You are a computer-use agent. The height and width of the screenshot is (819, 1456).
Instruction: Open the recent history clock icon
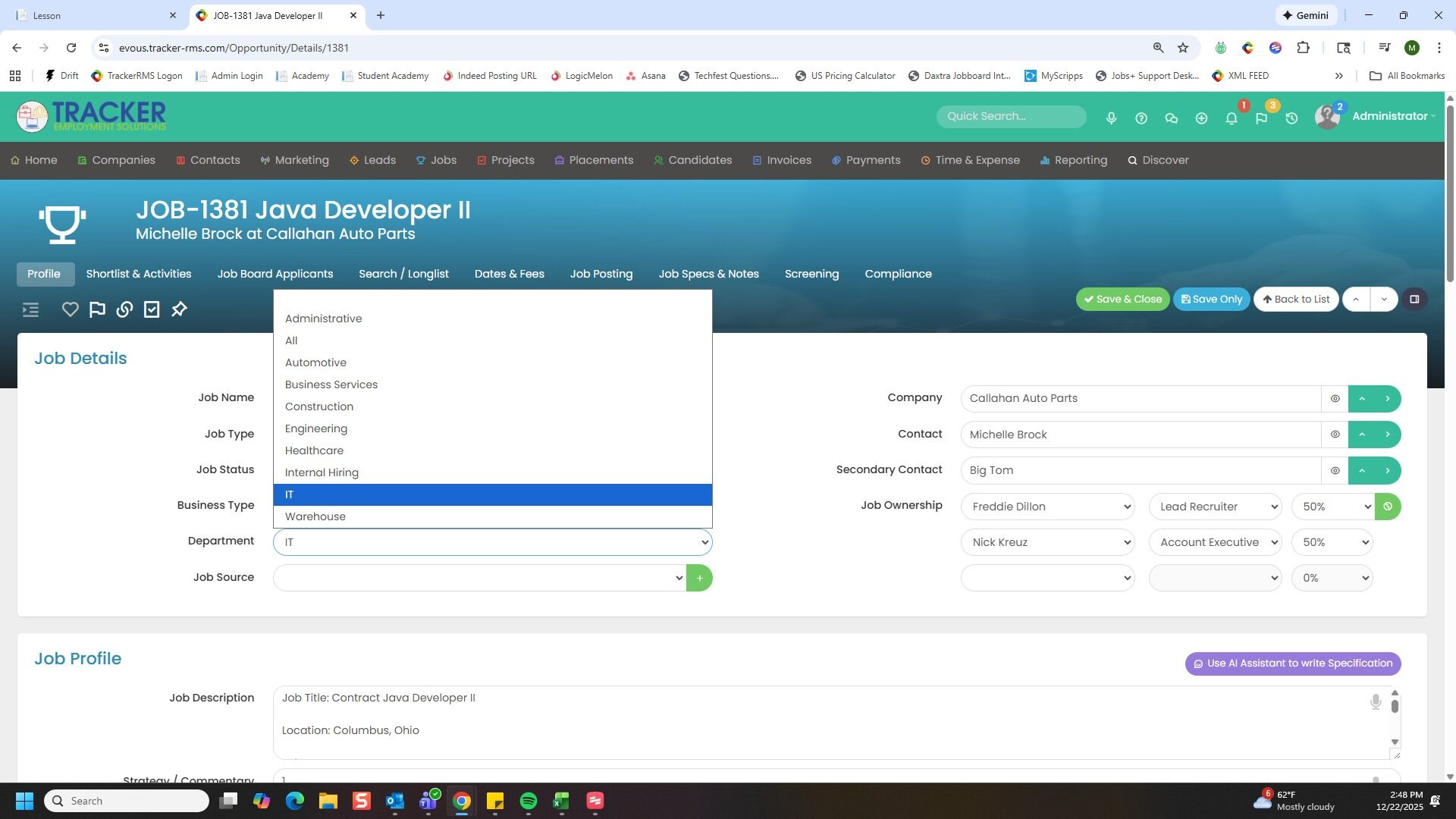pos(1291,118)
